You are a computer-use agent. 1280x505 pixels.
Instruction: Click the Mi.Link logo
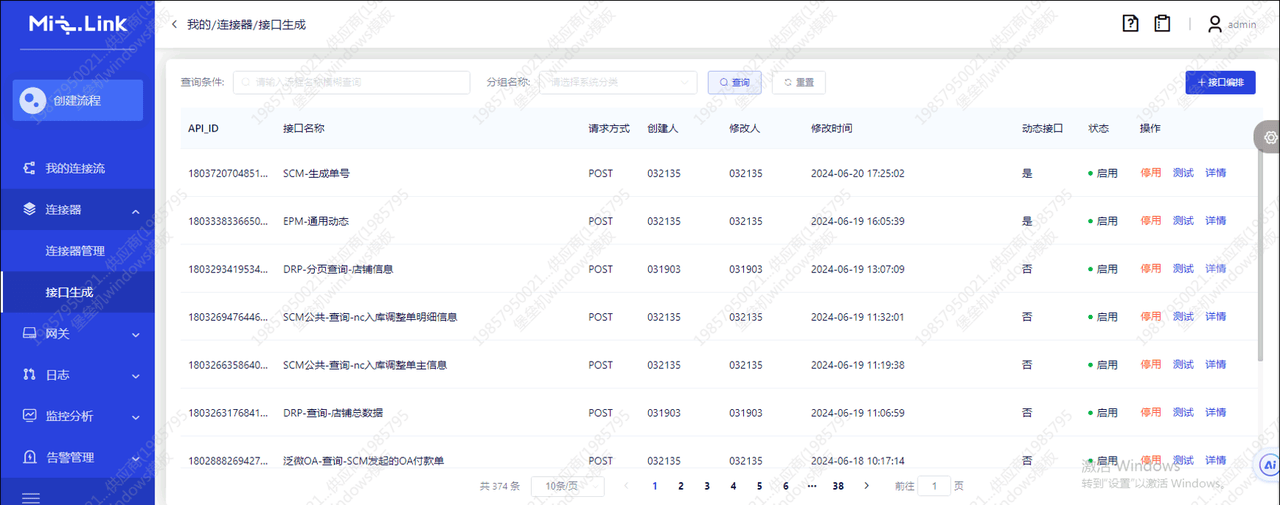pos(78,24)
